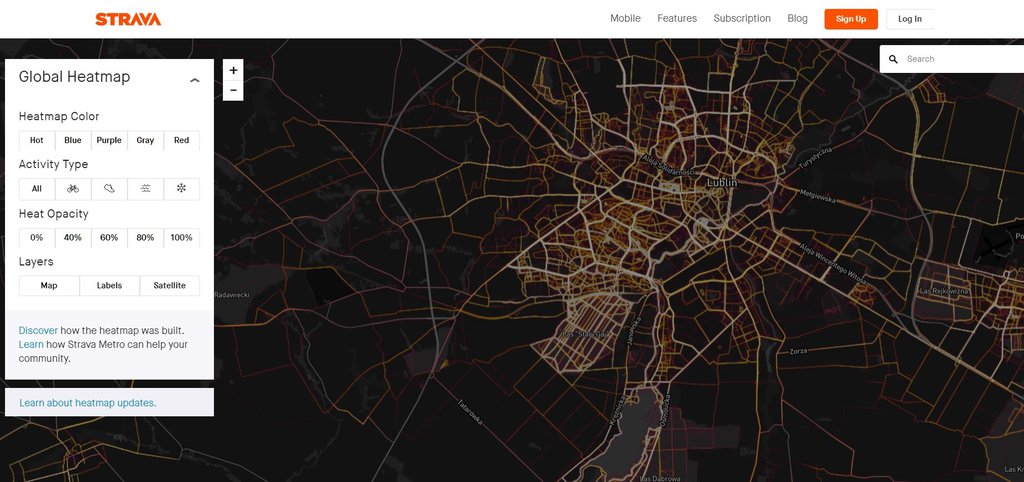Click the Turystyczna street label
1024x482 pixels.
pyautogui.click(x=816, y=159)
